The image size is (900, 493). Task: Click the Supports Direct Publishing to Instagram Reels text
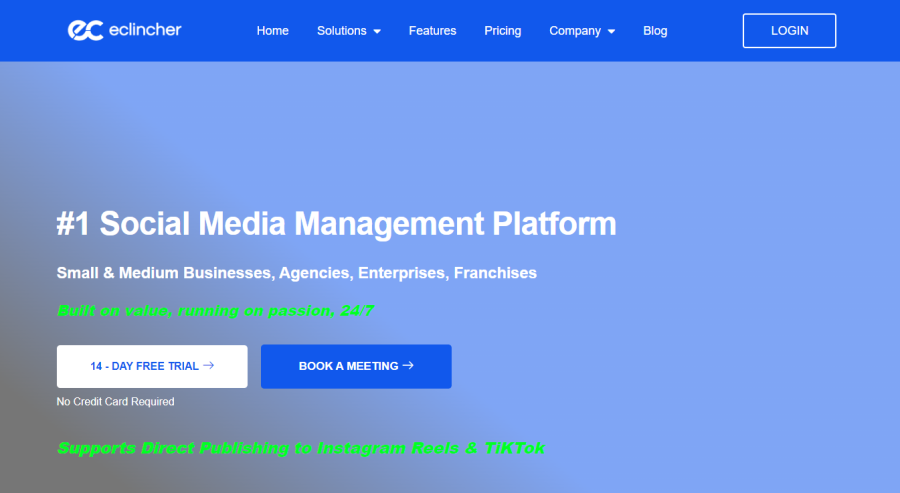coord(301,448)
